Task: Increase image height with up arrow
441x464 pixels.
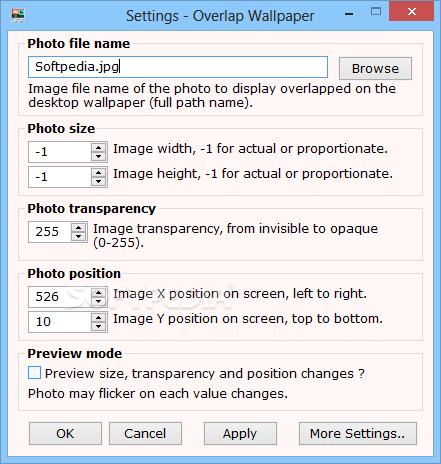Action: point(98,173)
